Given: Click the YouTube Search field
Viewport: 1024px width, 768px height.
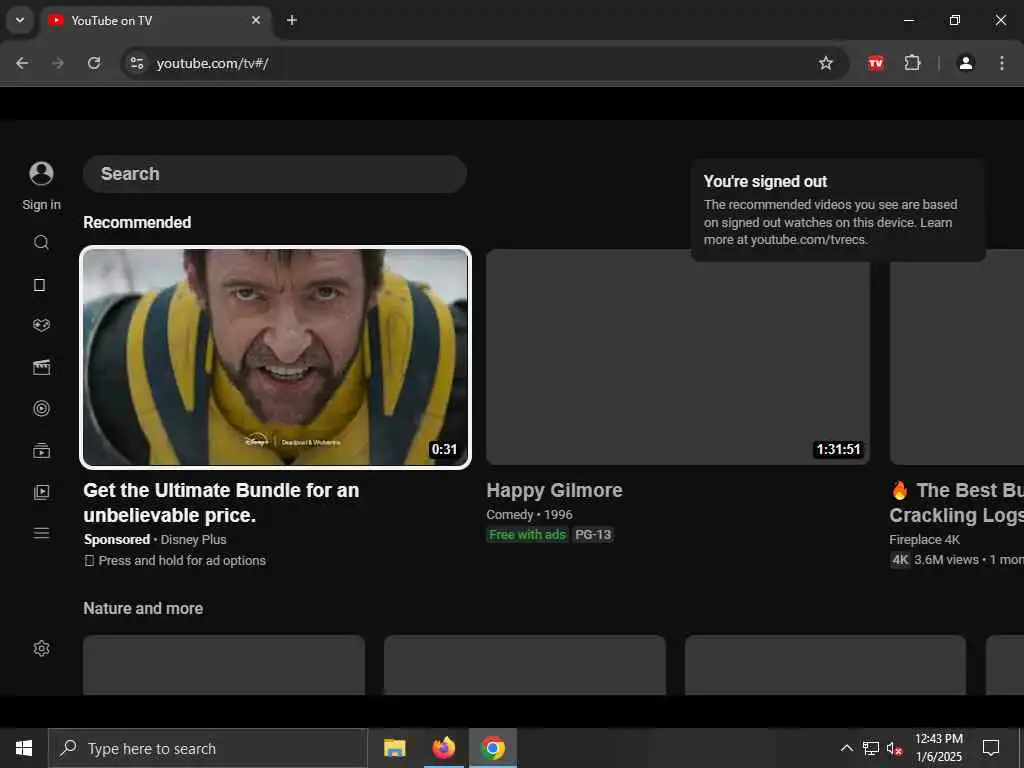Looking at the screenshot, I should [x=275, y=174].
